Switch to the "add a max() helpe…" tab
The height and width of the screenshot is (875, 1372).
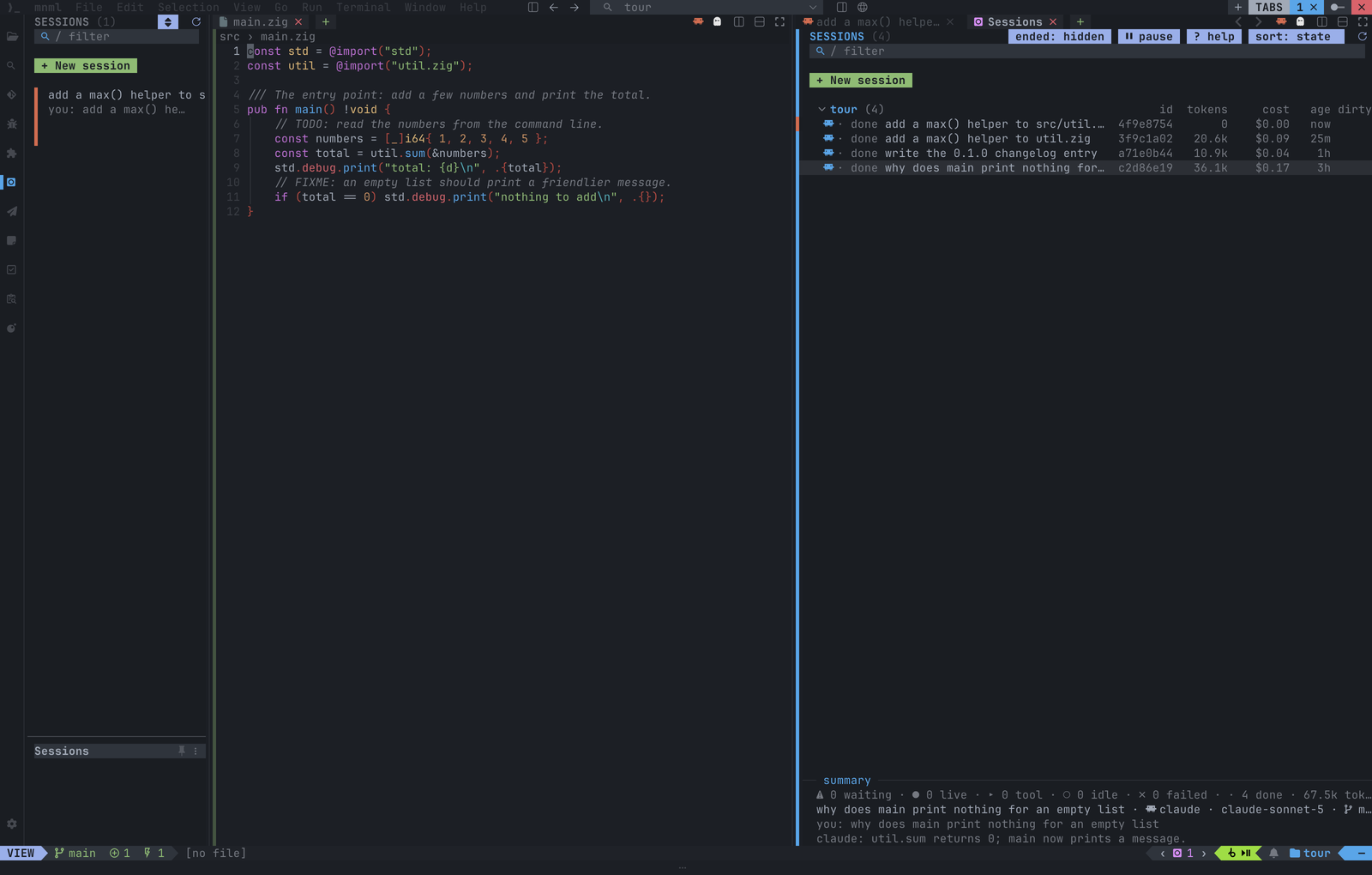878,22
